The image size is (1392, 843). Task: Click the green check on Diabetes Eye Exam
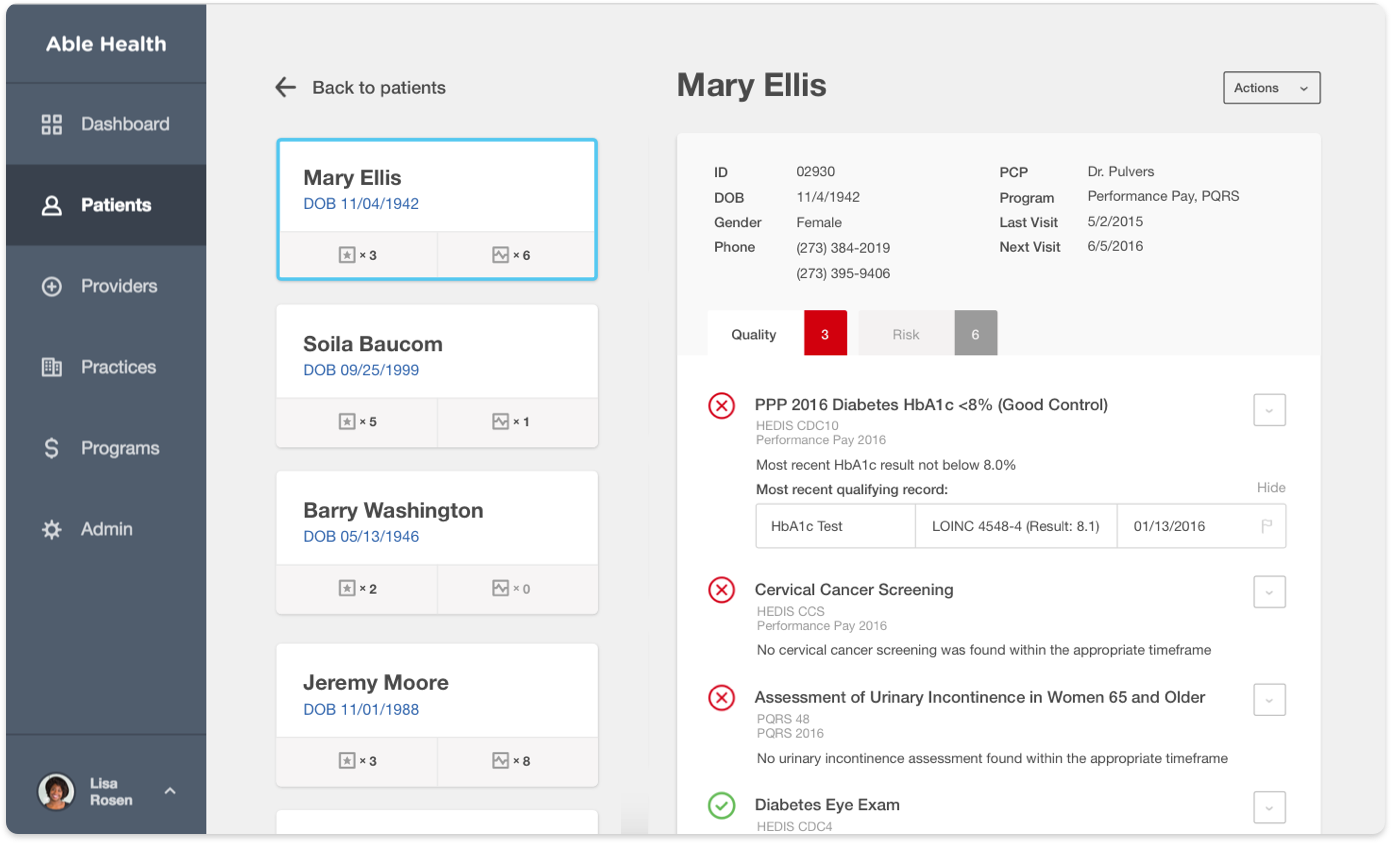(721, 805)
